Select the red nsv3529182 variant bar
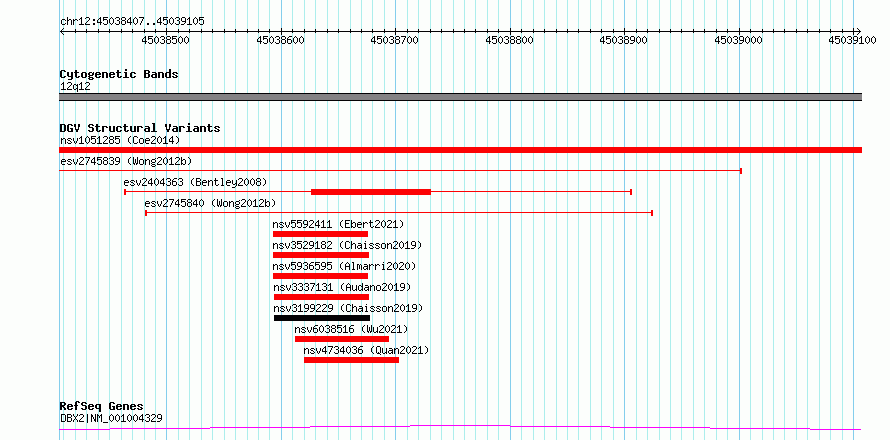The width and height of the screenshot is (890, 440). pyautogui.click(x=321, y=255)
